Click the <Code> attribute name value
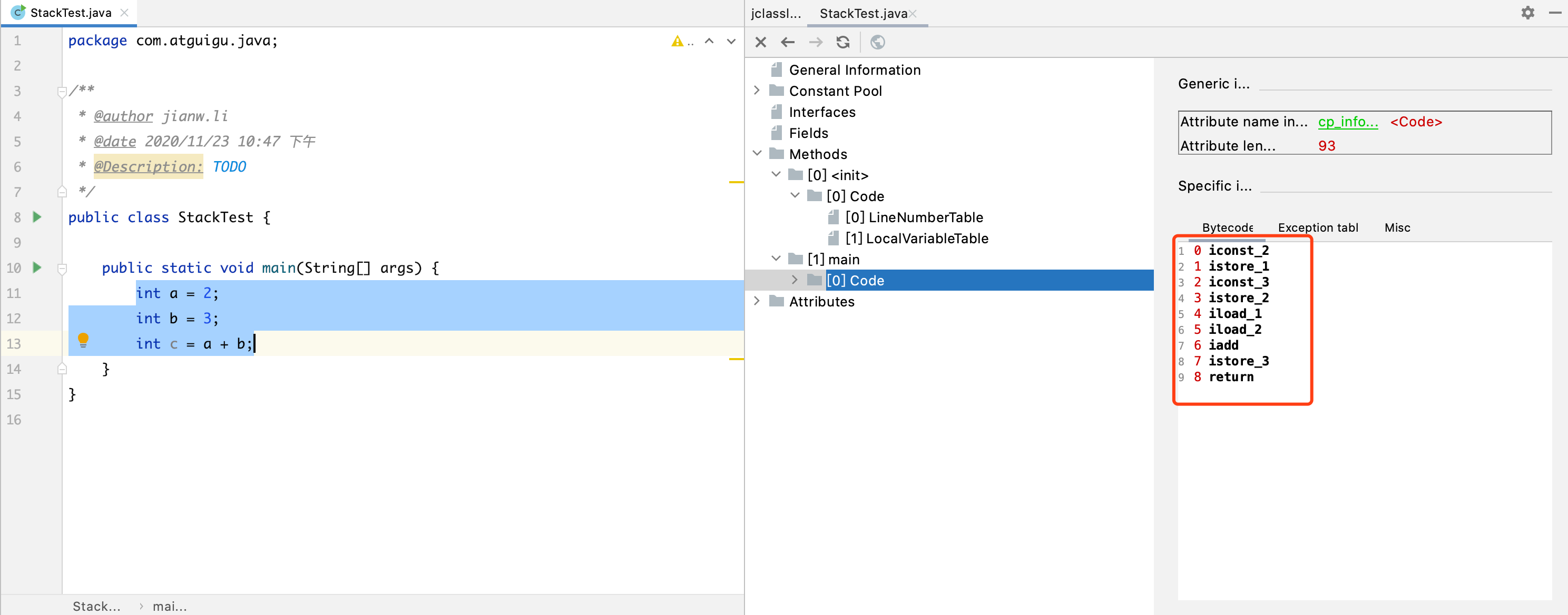This screenshot has height=615, width=1568. click(x=1416, y=122)
